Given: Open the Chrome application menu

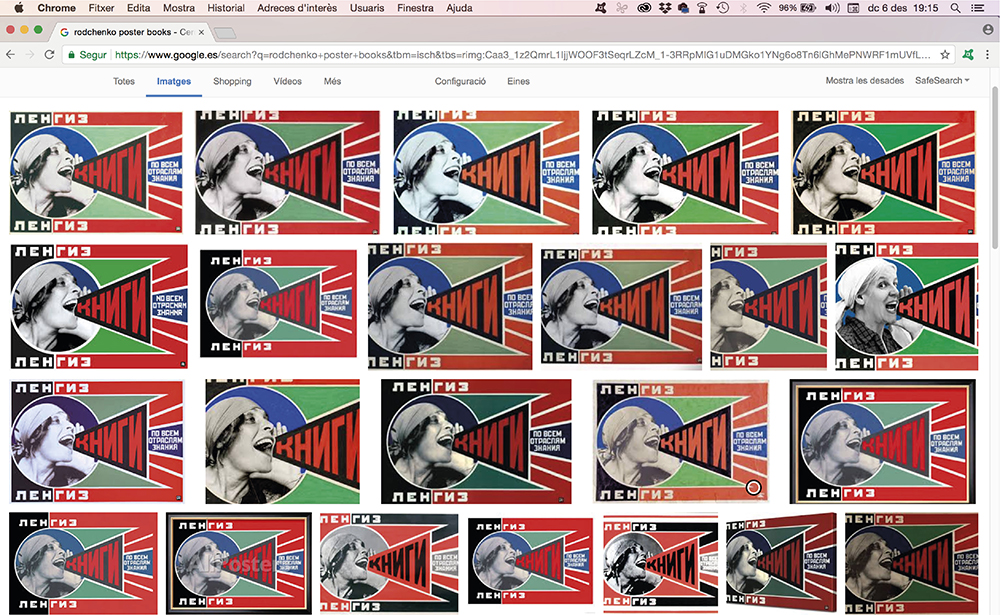Looking at the screenshot, I should pos(56,8).
